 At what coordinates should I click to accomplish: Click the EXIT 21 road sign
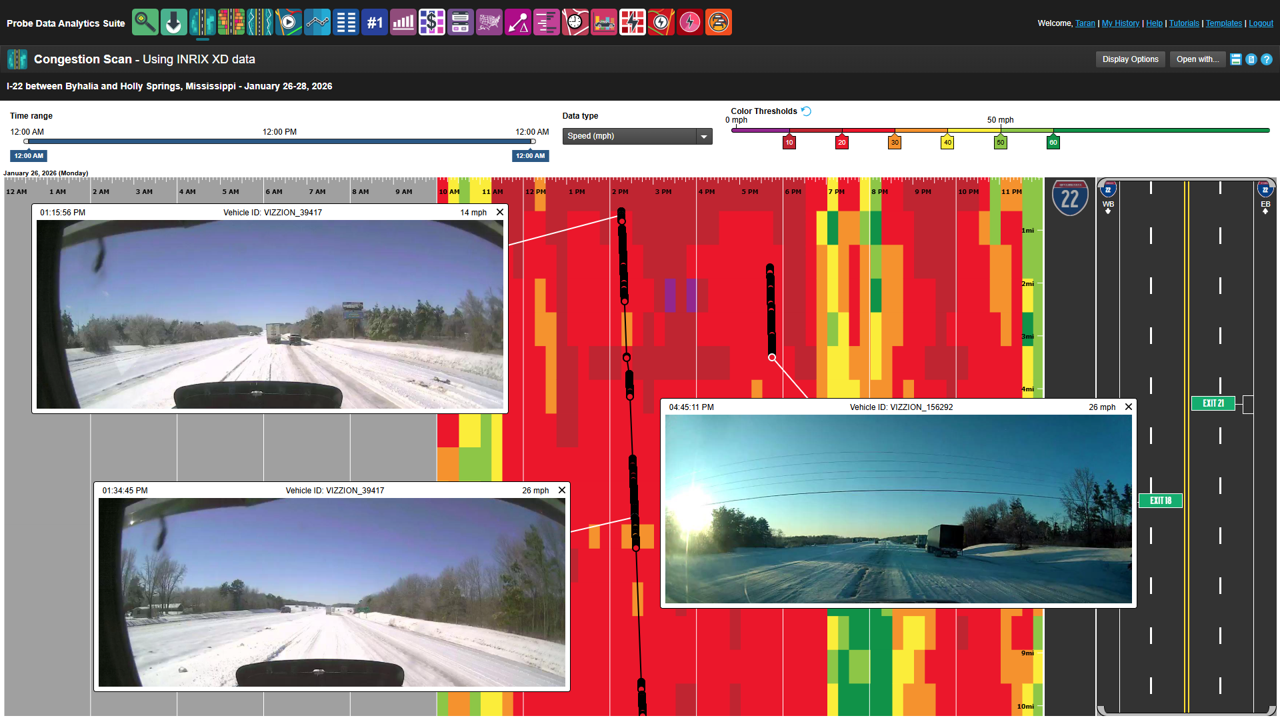[x=1213, y=403]
